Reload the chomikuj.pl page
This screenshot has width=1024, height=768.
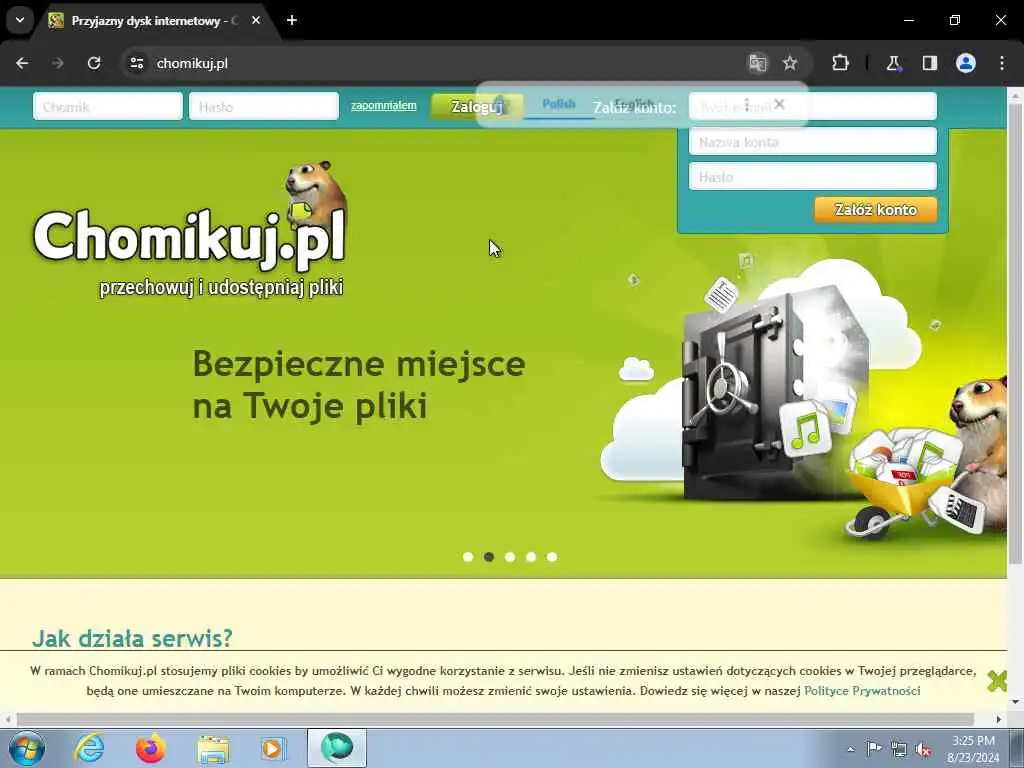click(x=94, y=63)
